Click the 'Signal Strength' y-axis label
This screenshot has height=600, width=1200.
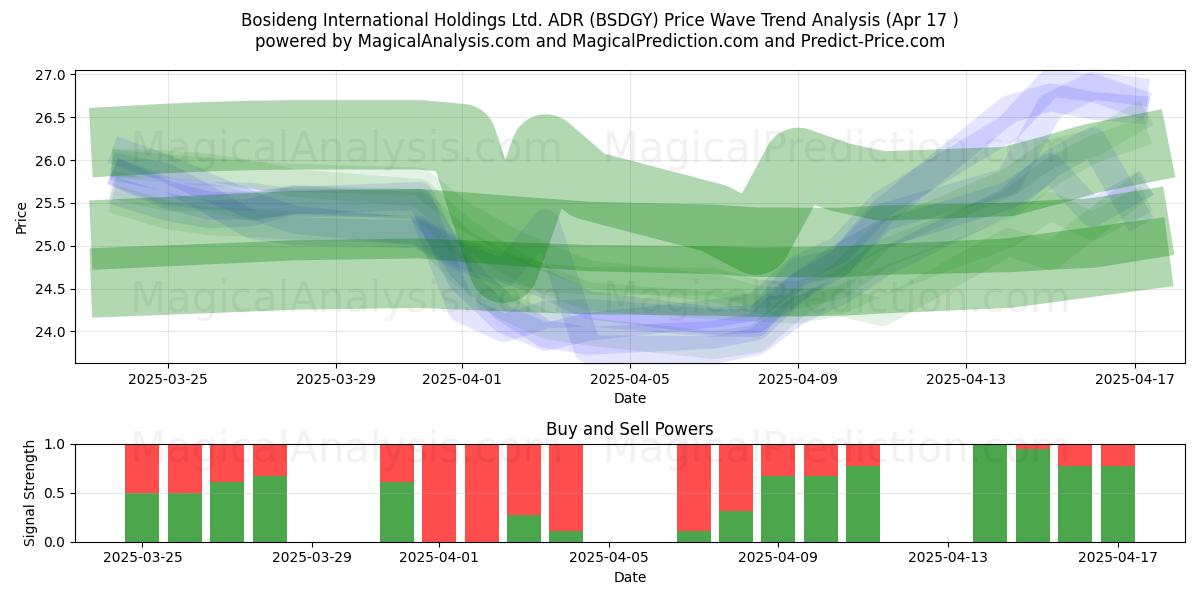(30, 493)
